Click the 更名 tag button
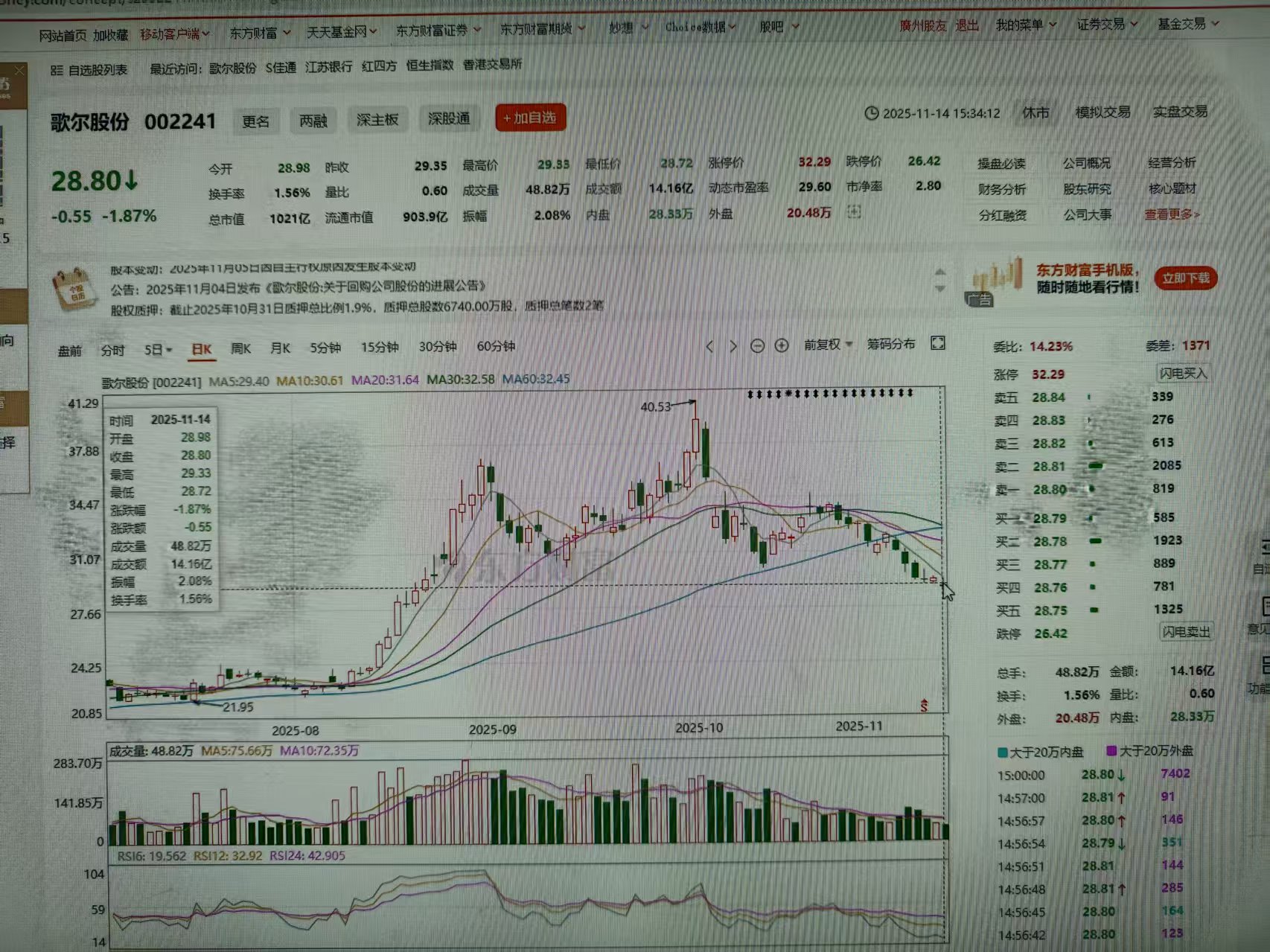1270x952 pixels. pyautogui.click(x=255, y=121)
